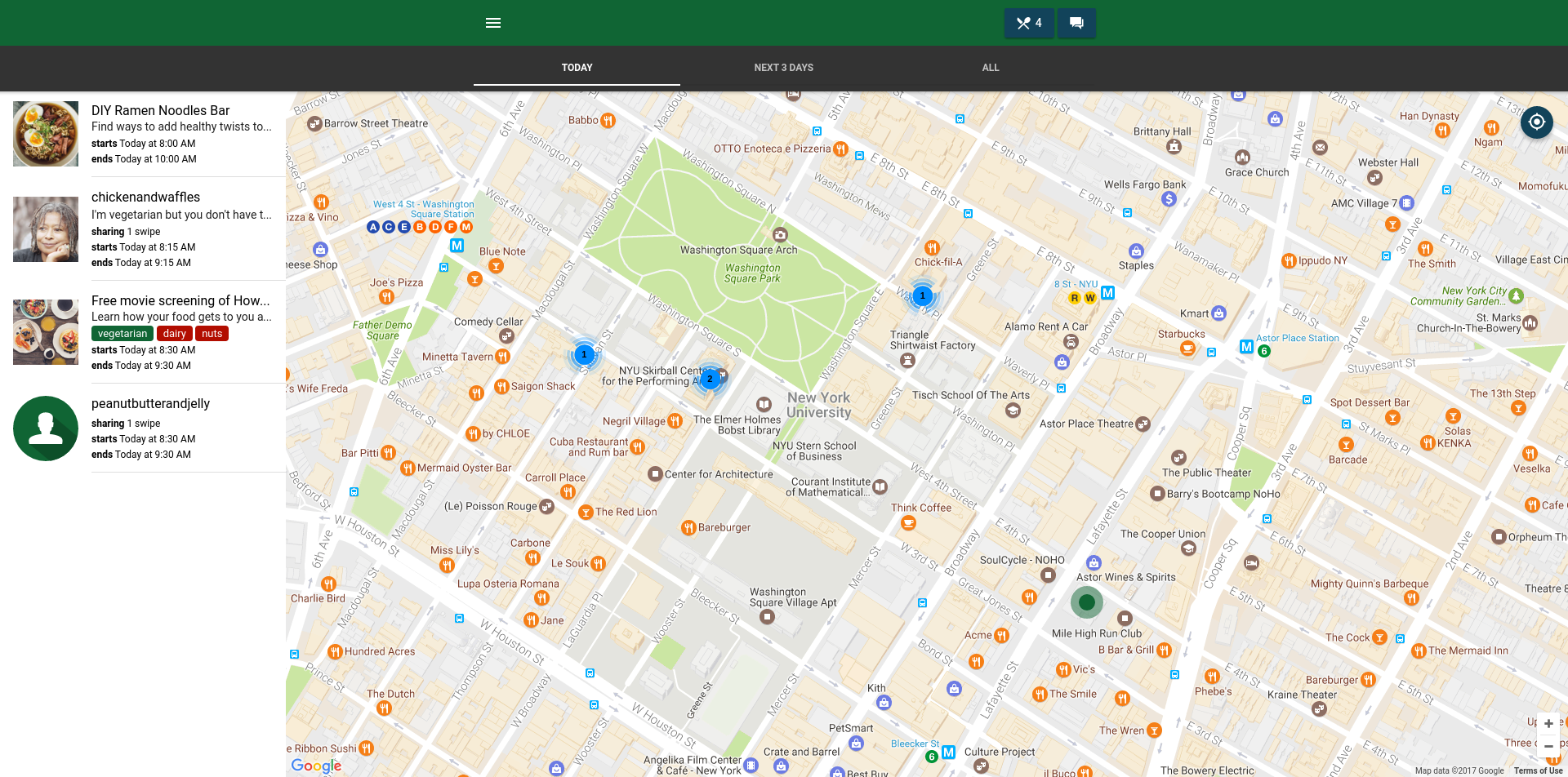
Task: Click Astor Wines & Spirits shop icon
Action: pos(1094,562)
